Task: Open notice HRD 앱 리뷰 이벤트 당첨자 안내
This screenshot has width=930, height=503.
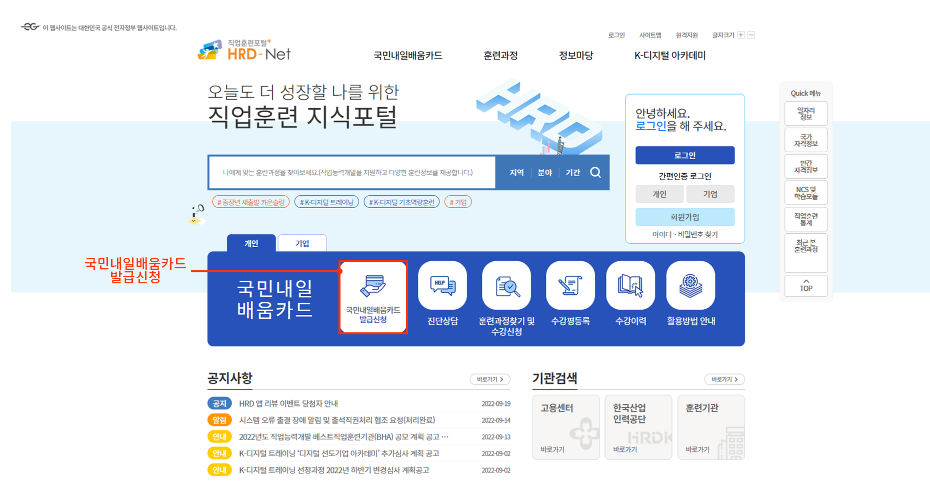Action: click(288, 403)
